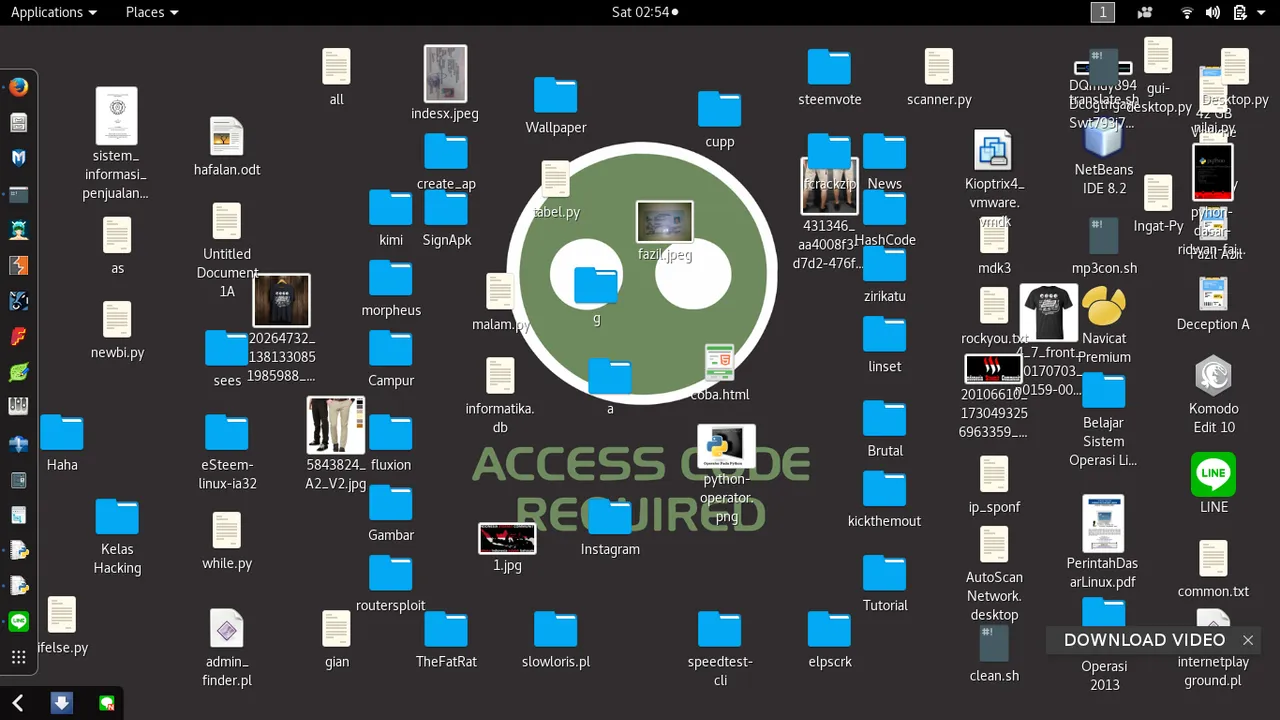Select the scanner.py file
The height and width of the screenshot is (720, 1280).
939,67
